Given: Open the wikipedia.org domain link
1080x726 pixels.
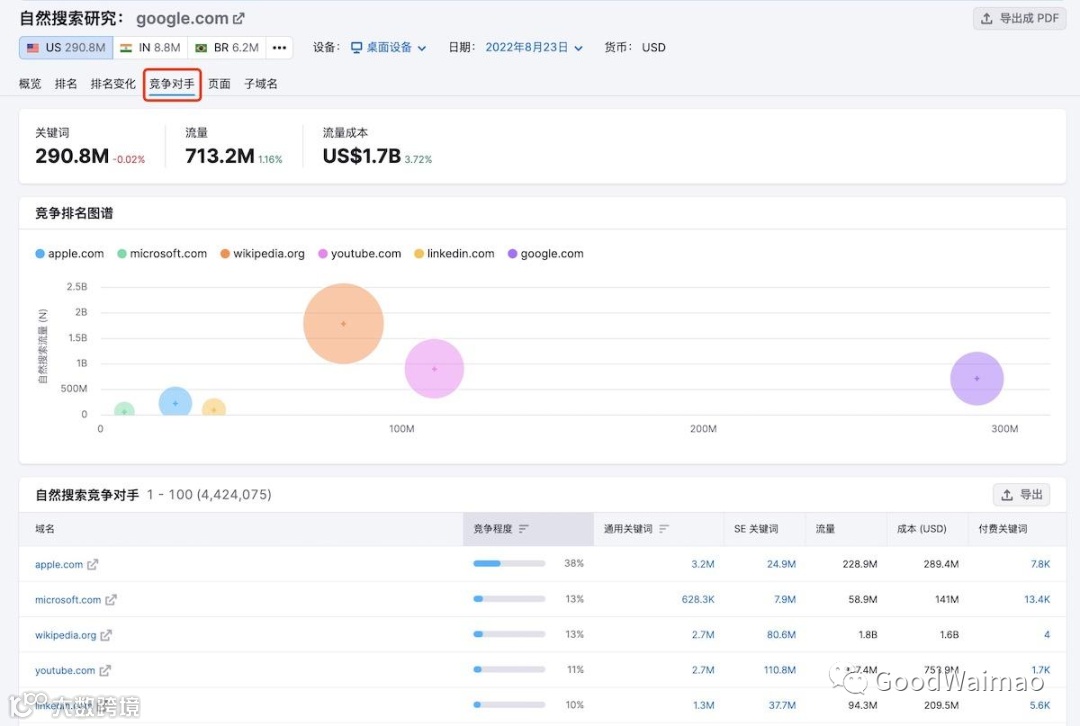Looking at the screenshot, I should click(x=65, y=635).
